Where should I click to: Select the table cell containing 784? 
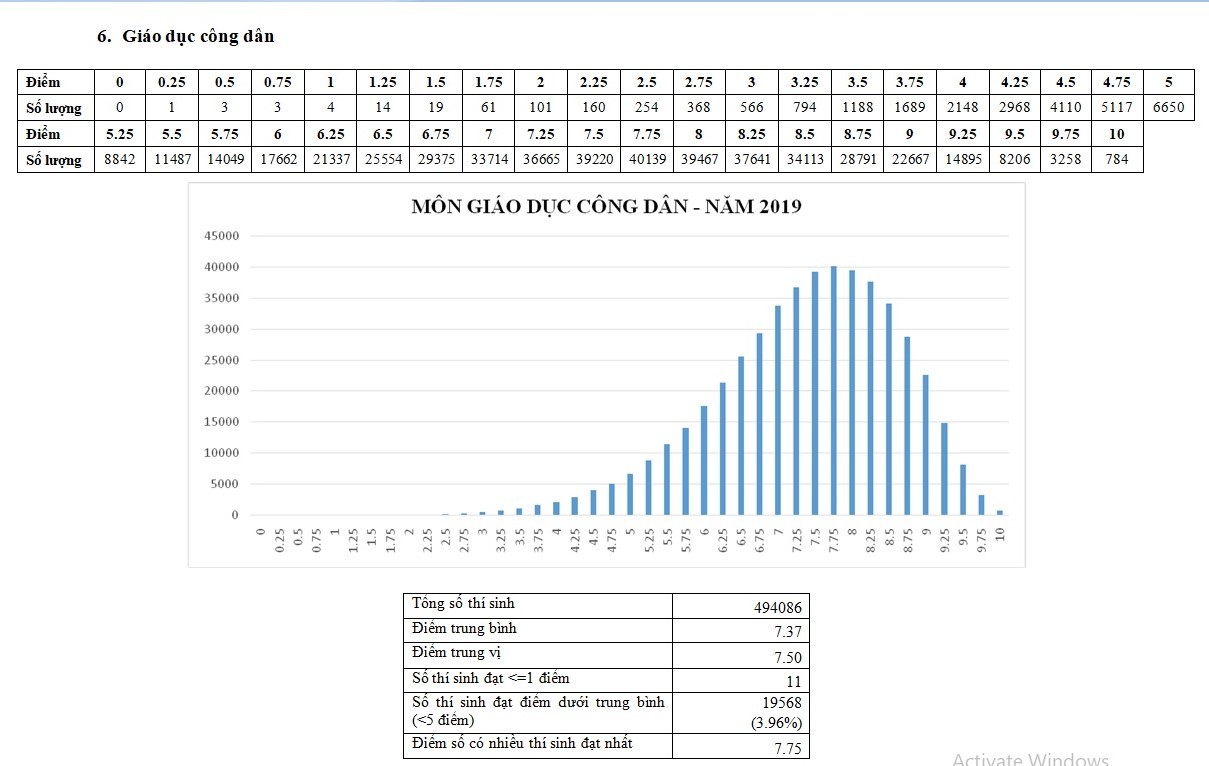coord(1116,159)
